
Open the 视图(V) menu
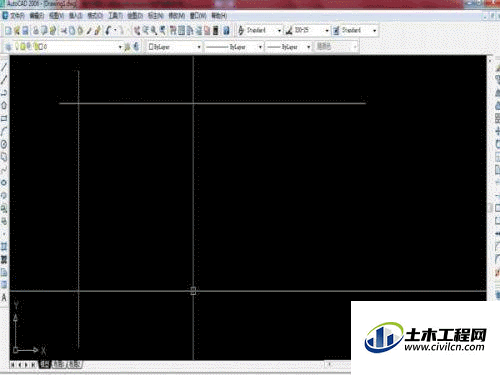click(56, 16)
